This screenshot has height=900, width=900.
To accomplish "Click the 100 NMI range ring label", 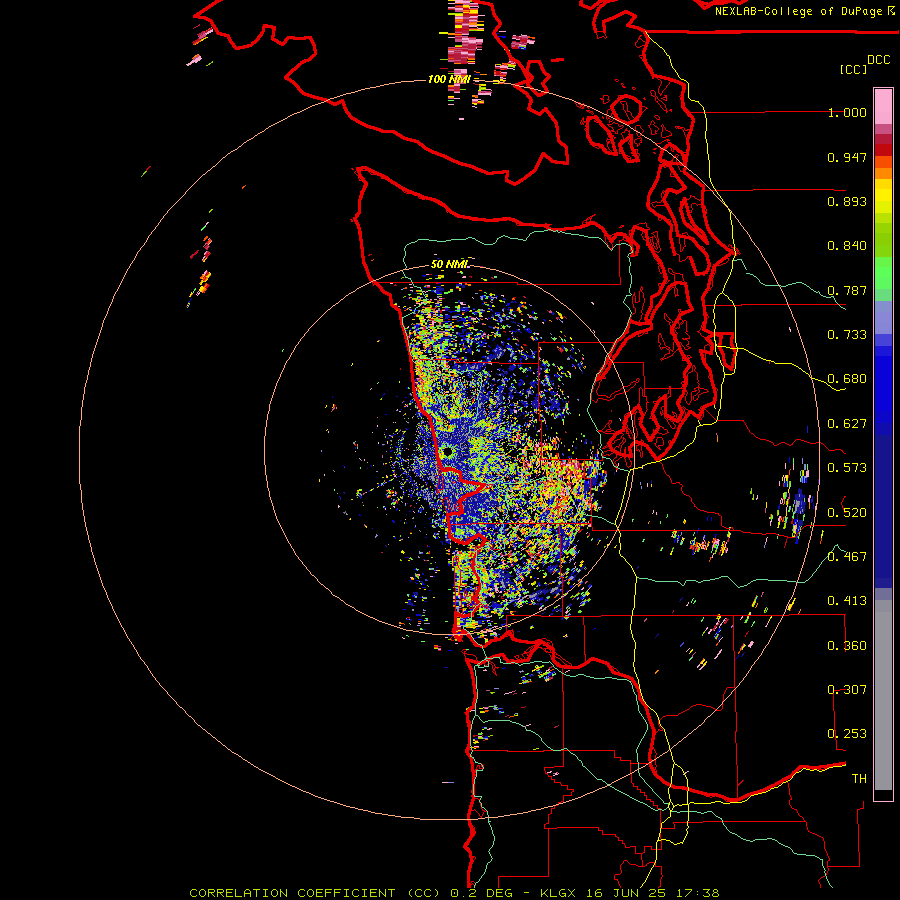I will (449, 79).
